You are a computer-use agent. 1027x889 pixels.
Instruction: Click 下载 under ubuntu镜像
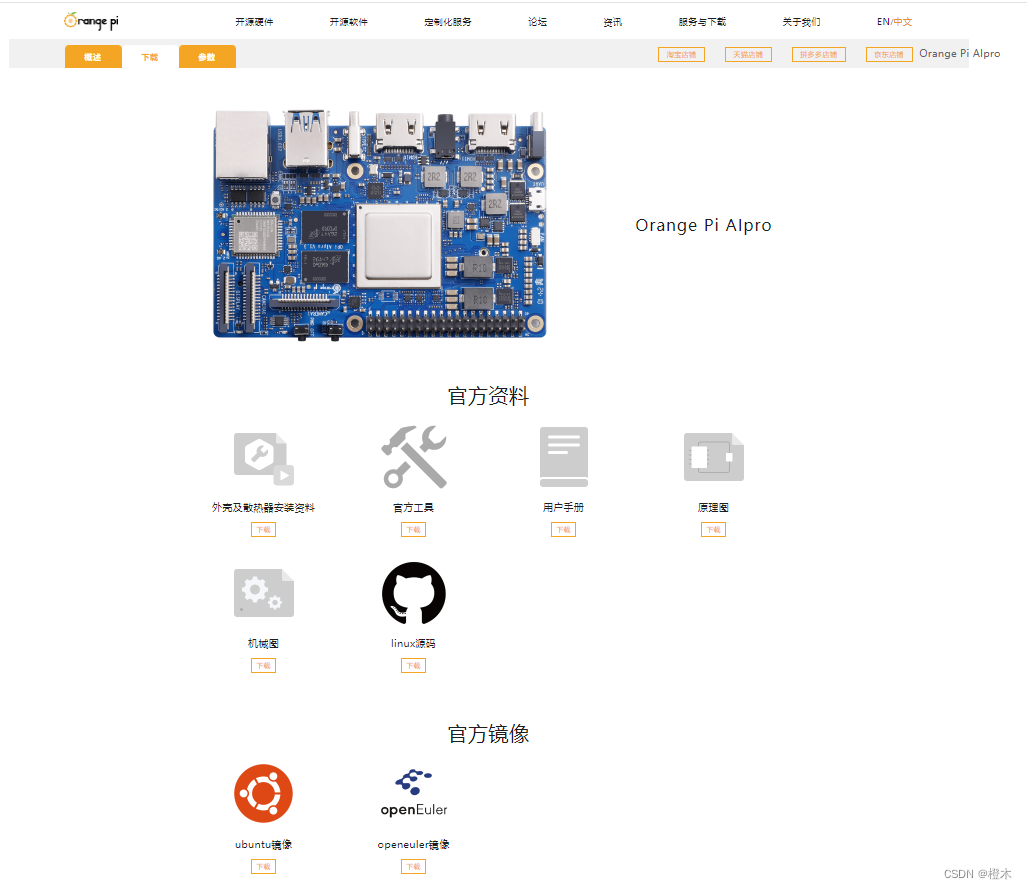pyautogui.click(x=262, y=866)
